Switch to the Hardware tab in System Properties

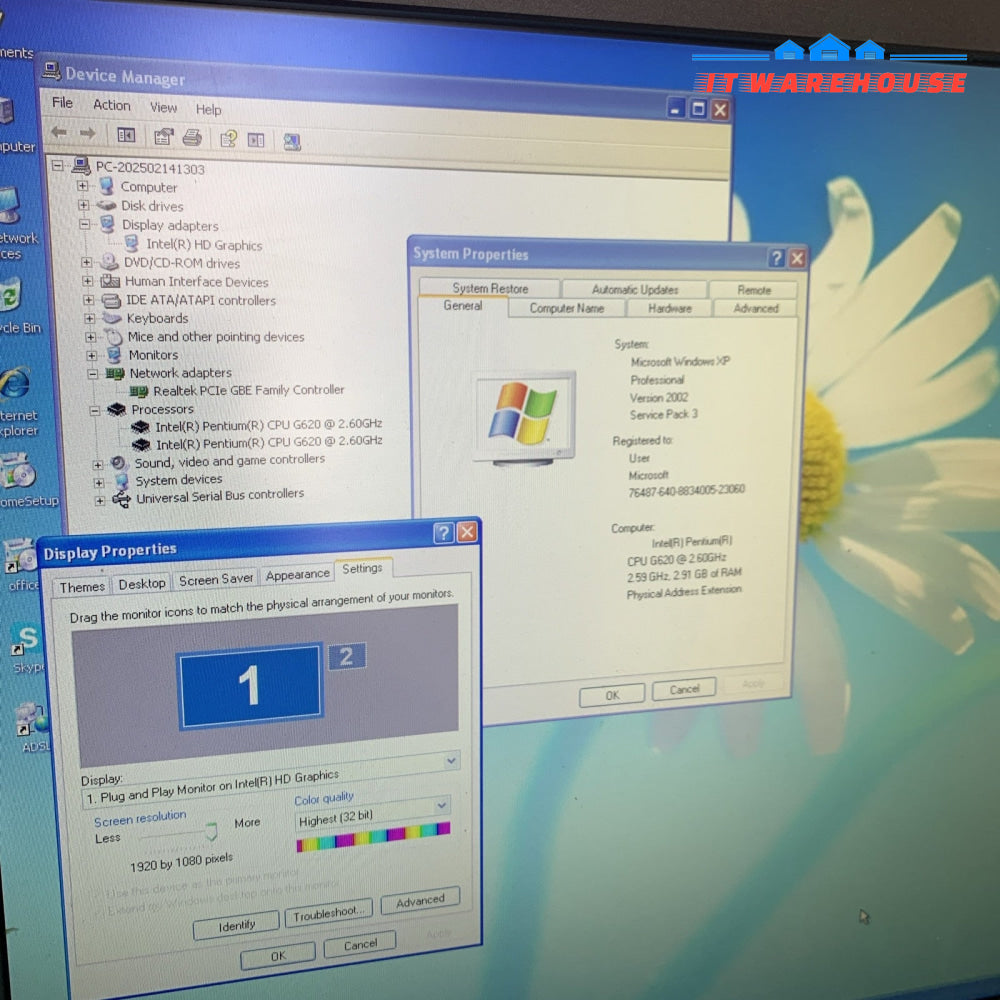[669, 309]
